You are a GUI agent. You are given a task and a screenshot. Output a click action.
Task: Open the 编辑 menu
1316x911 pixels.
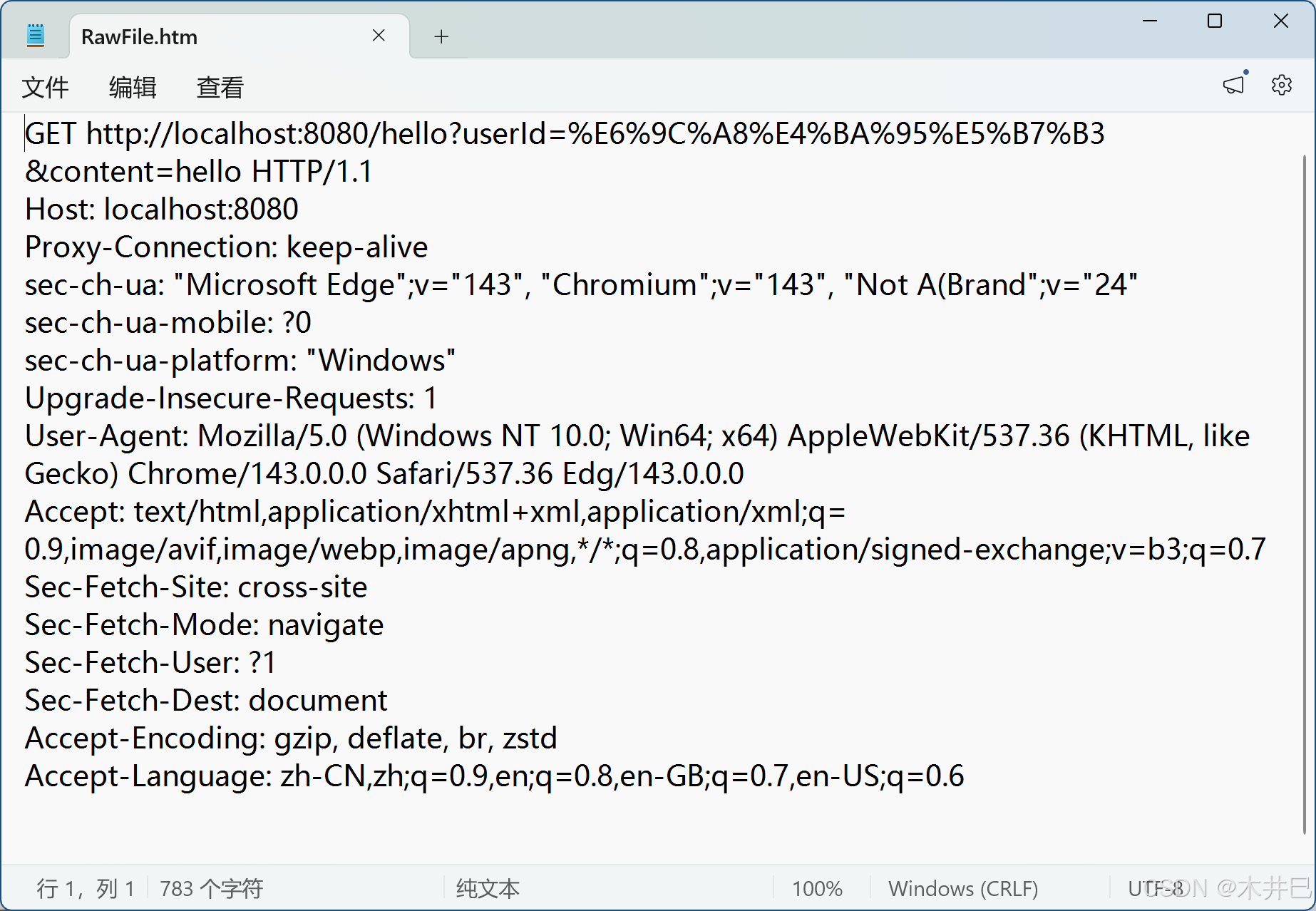point(133,88)
